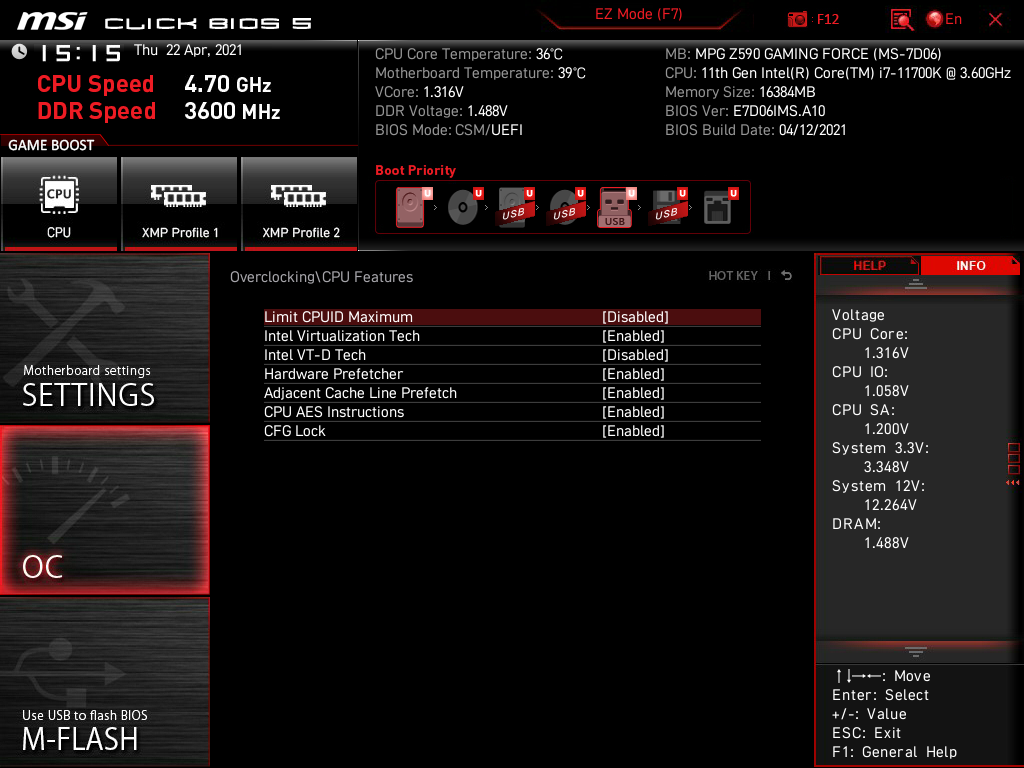Click the F1: General Help hint

[894, 752]
